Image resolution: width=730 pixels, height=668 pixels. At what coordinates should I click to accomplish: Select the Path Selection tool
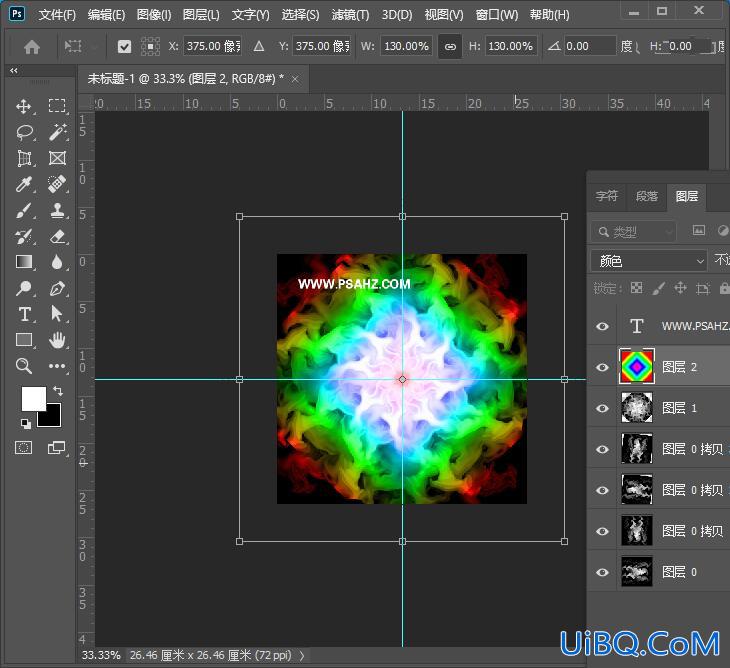[x=57, y=314]
